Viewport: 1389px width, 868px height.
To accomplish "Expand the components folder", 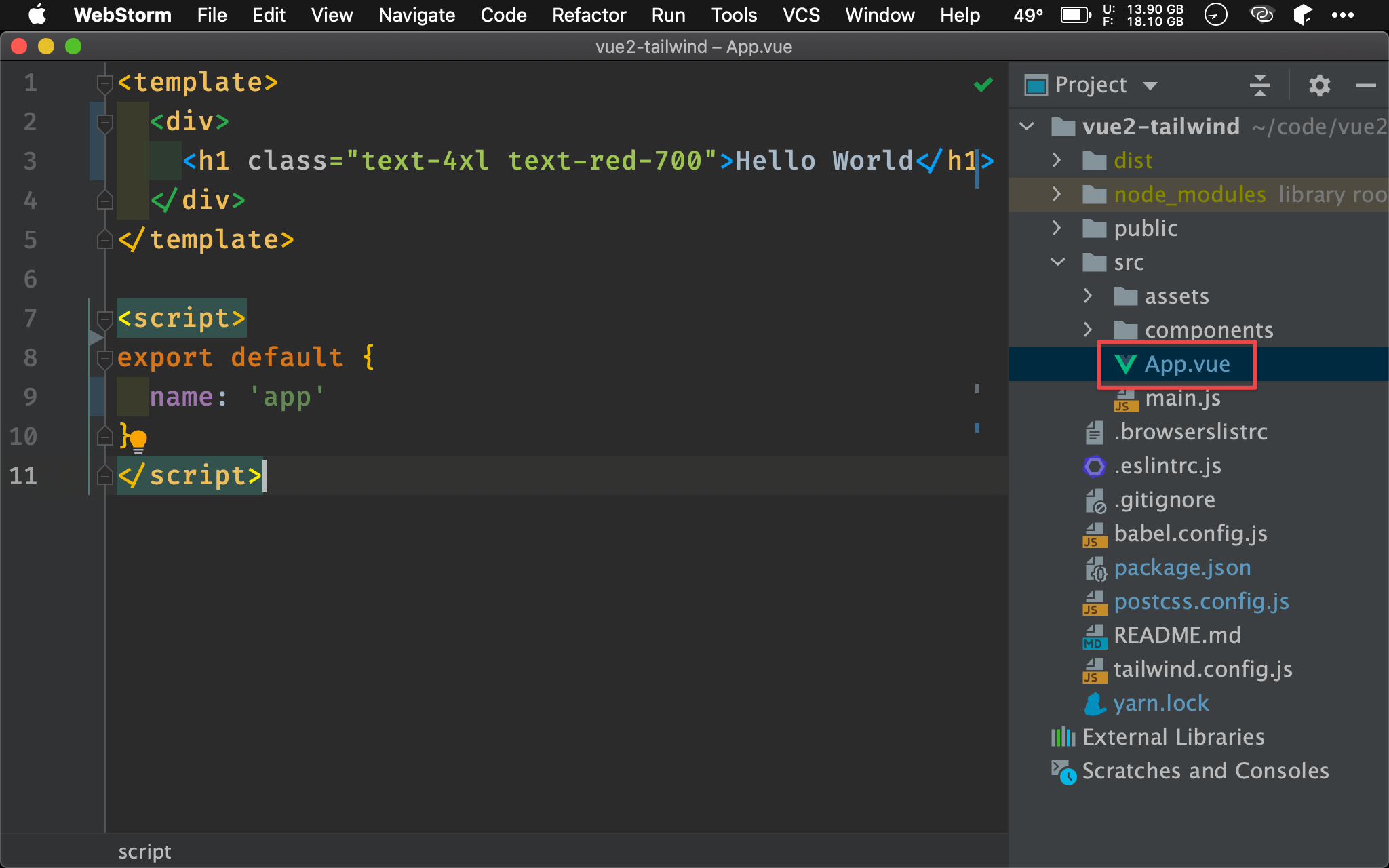I will pos(1088,330).
